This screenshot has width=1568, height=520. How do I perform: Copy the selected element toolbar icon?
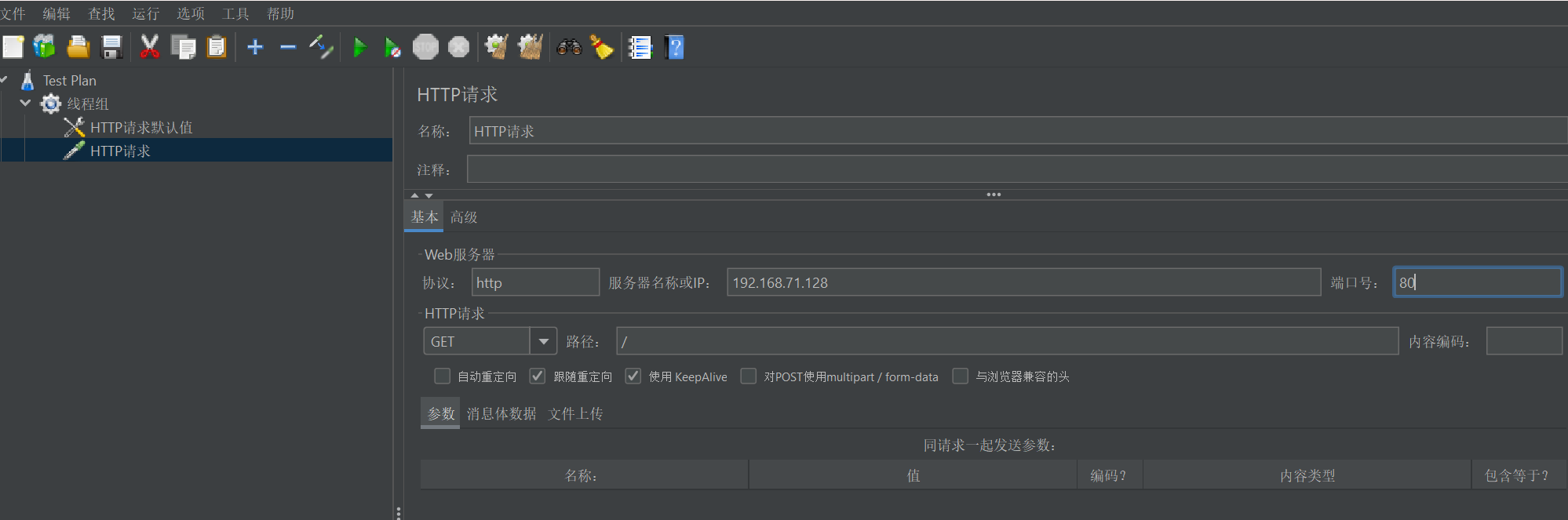coord(184,47)
